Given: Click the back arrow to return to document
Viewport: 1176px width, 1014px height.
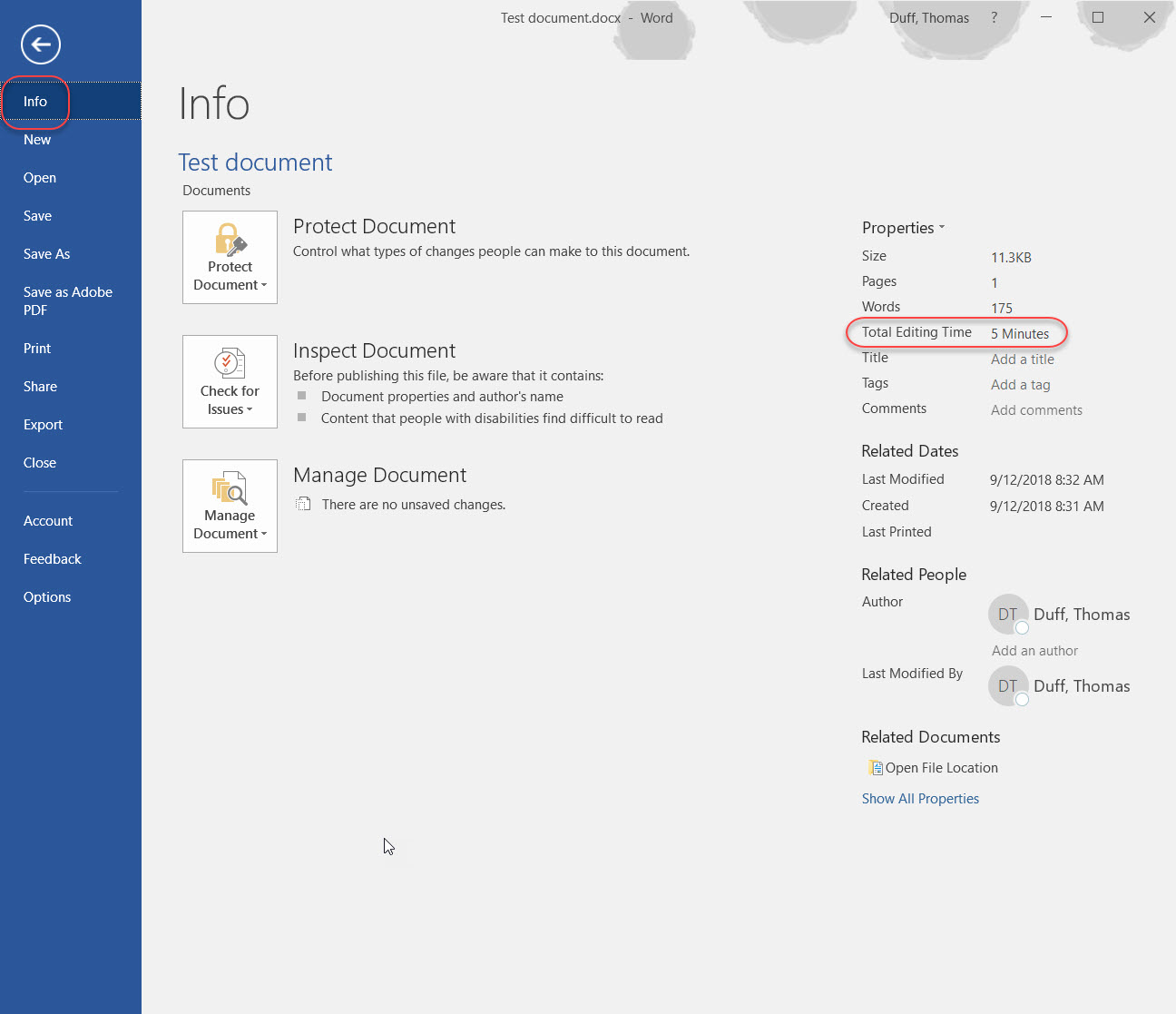Looking at the screenshot, I should tap(41, 44).
